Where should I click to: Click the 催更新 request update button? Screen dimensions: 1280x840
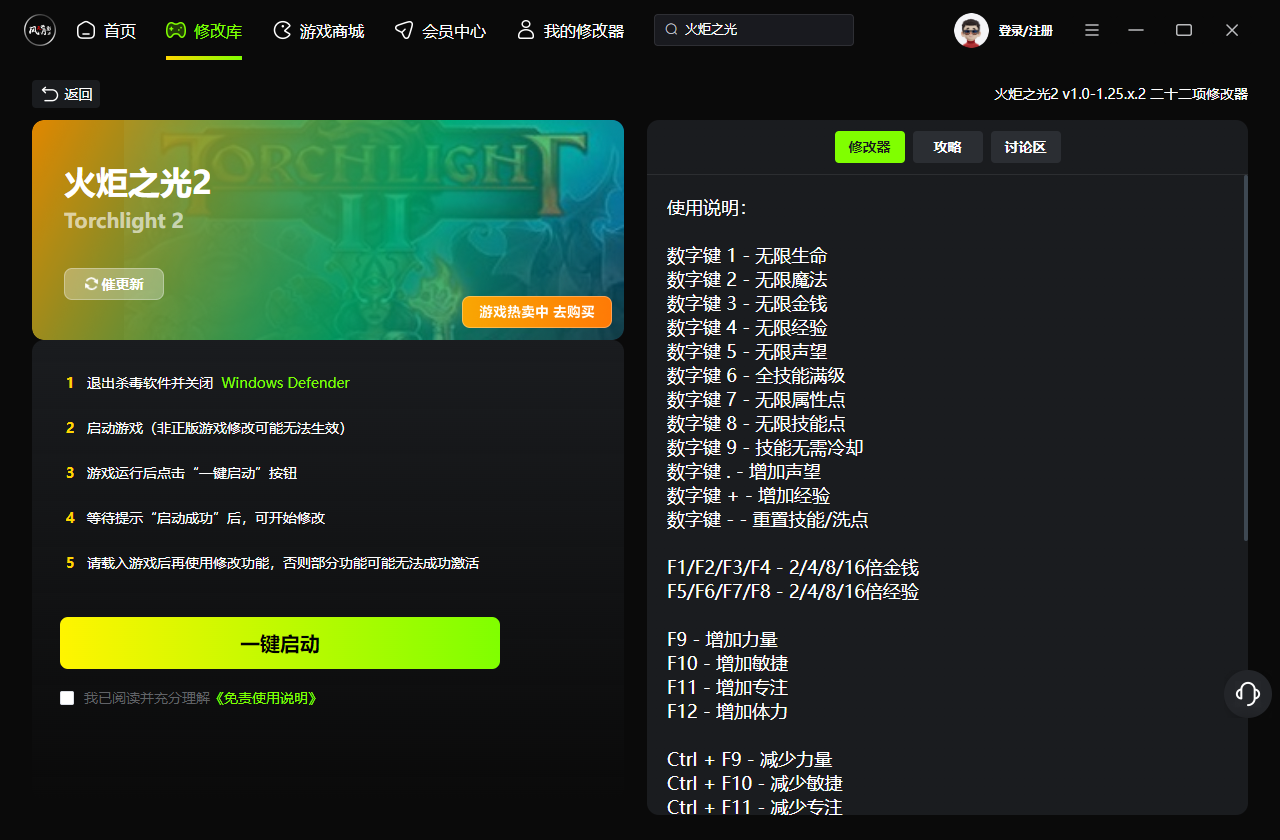point(114,284)
